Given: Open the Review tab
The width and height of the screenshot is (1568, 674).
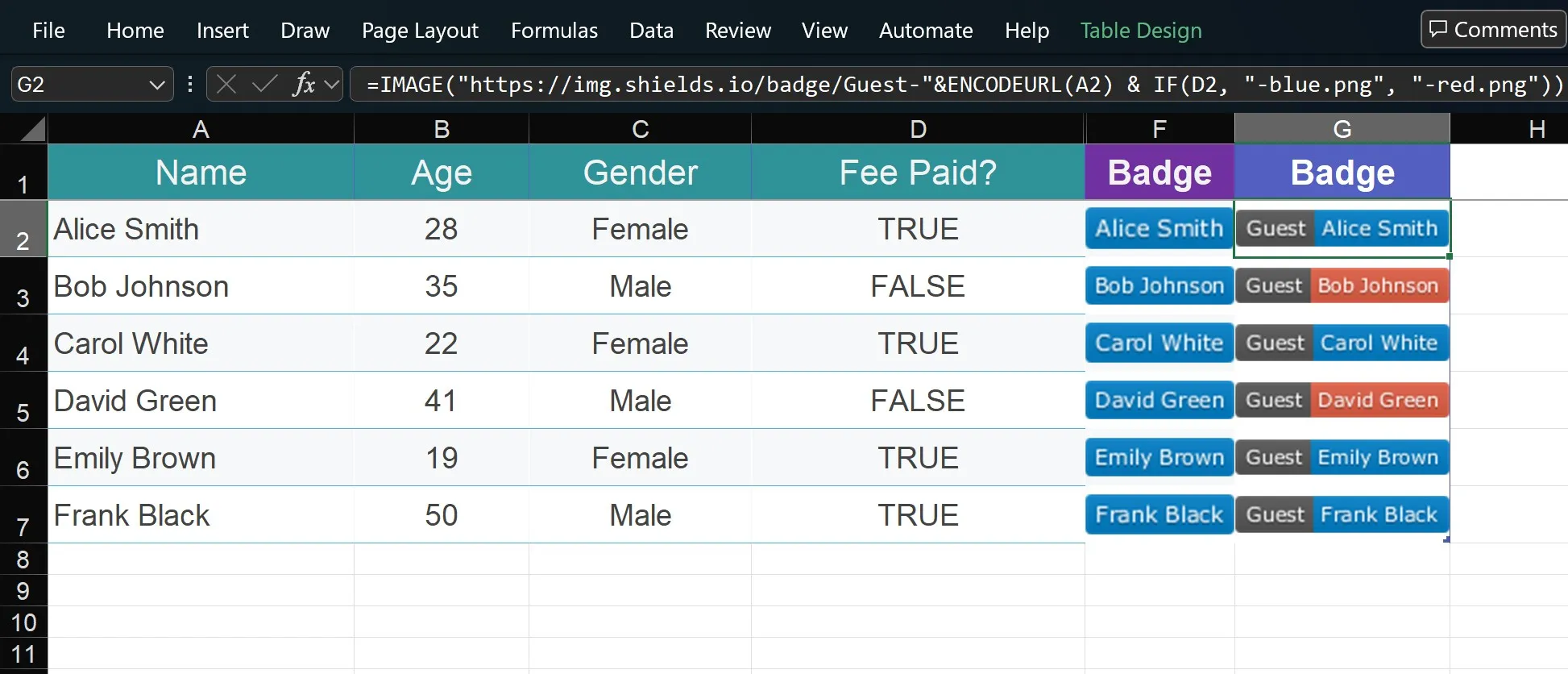Looking at the screenshot, I should pyautogui.click(x=738, y=31).
